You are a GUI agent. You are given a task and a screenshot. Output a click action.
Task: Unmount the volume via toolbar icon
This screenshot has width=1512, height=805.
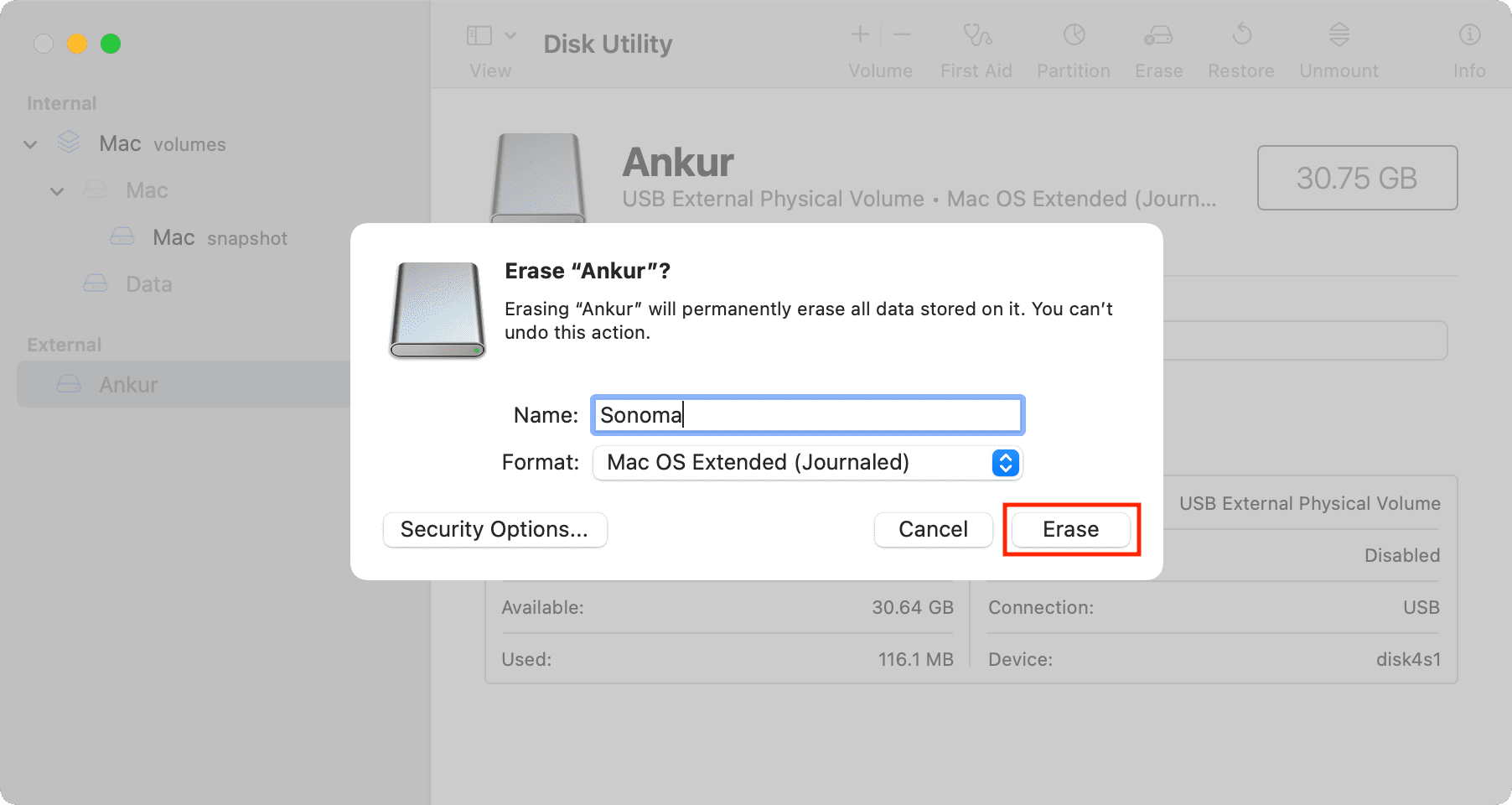click(1339, 35)
